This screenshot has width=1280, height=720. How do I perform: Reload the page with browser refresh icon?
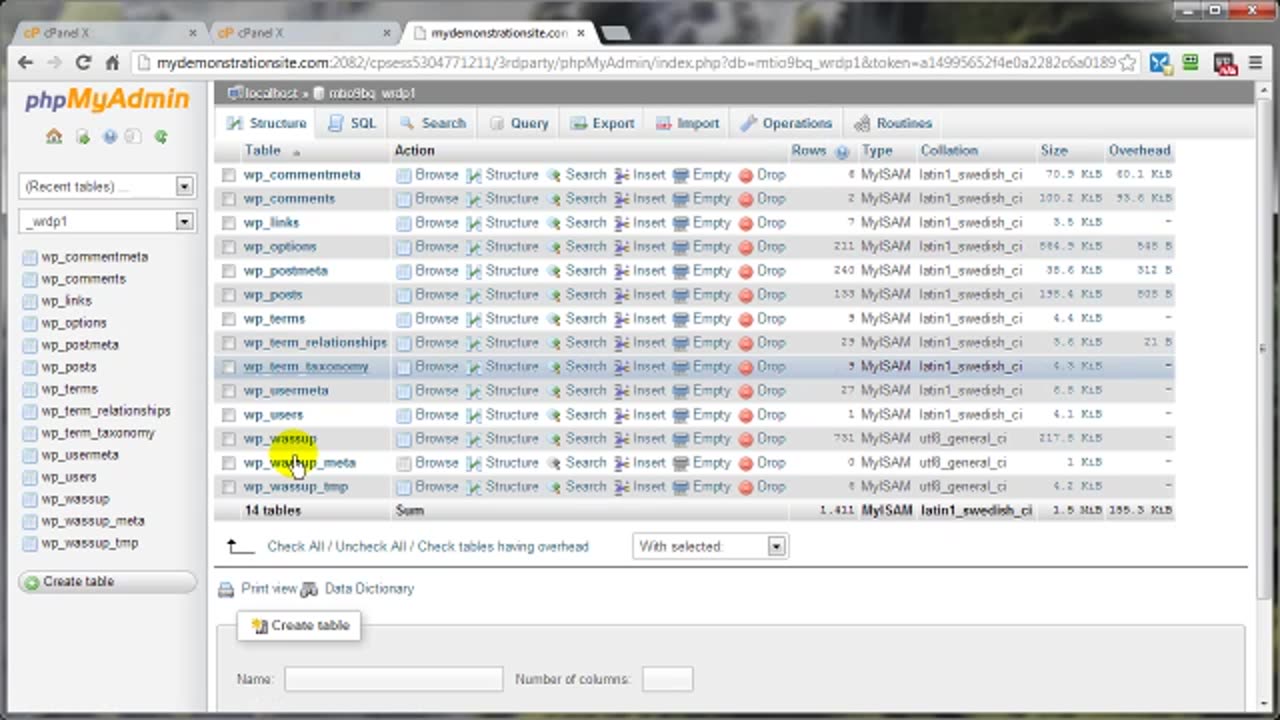click(x=84, y=62)
